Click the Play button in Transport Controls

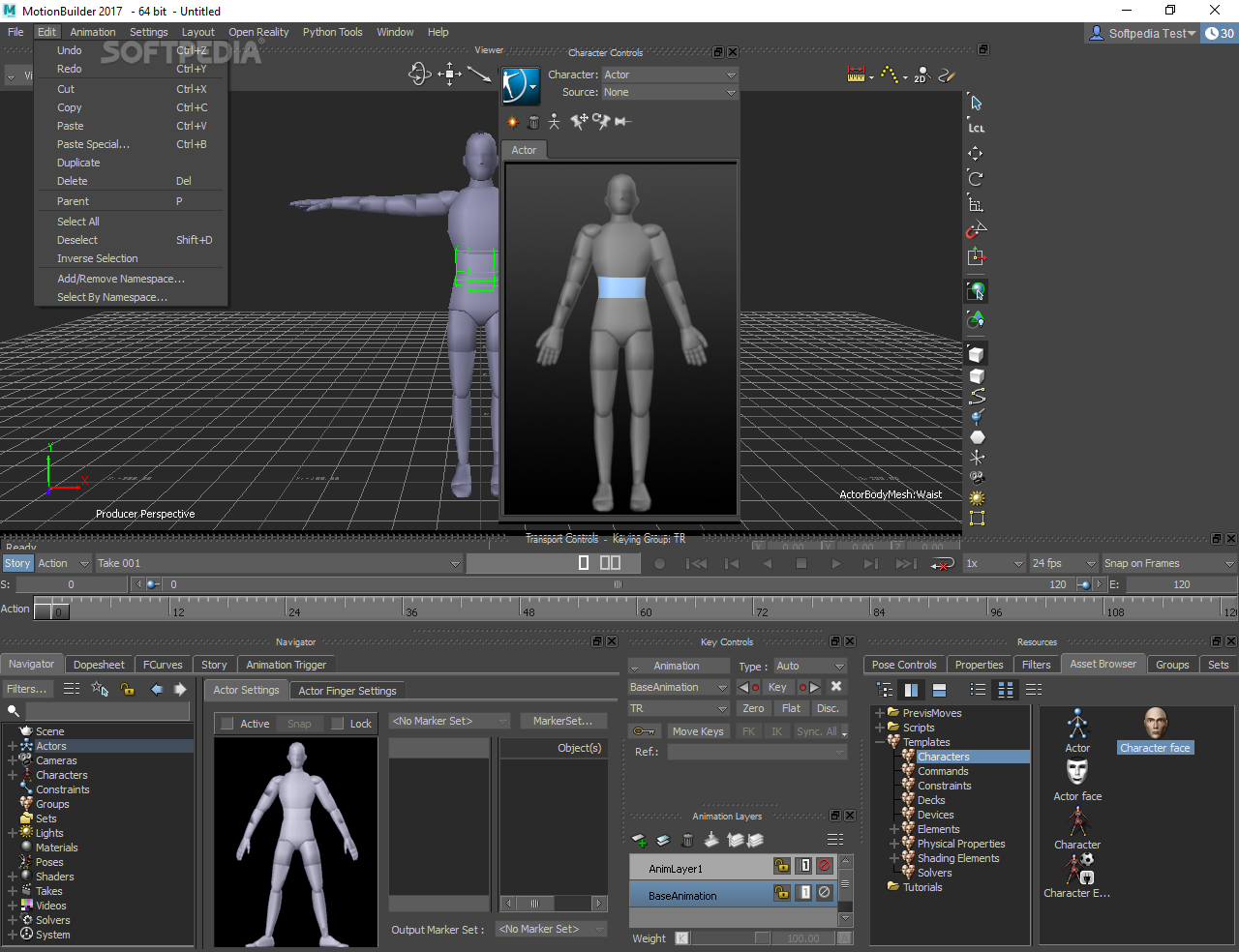point(836,563)
